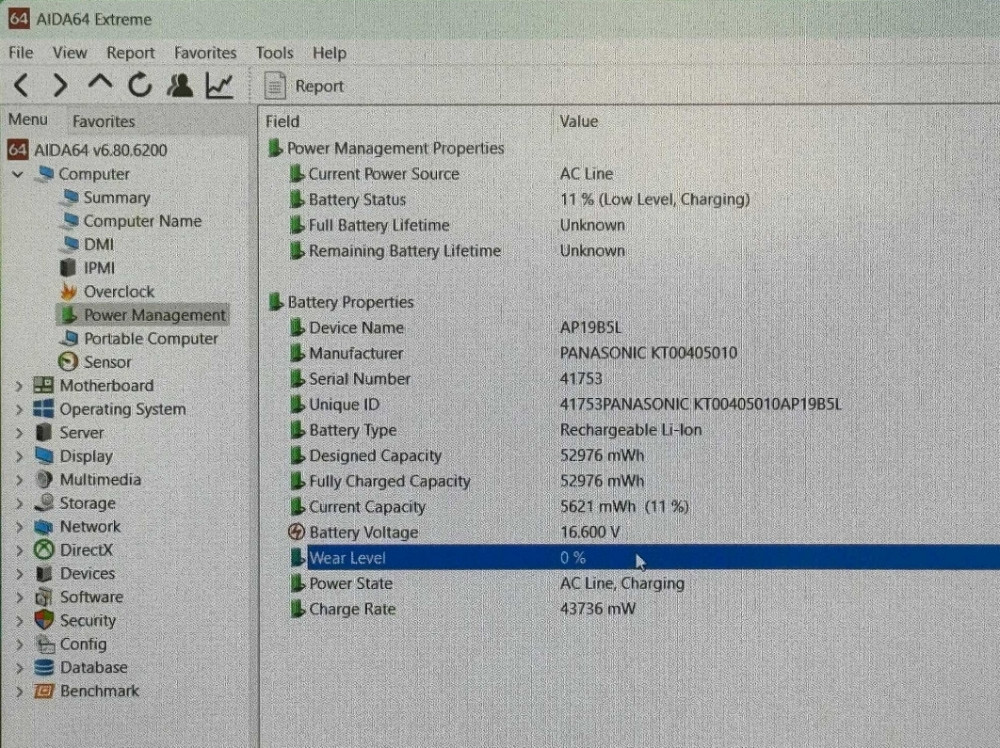The height and width of the screenshot is (748, 1000).
Task: Click the Back navigation arrow icon
Action: tap(21, 86)
